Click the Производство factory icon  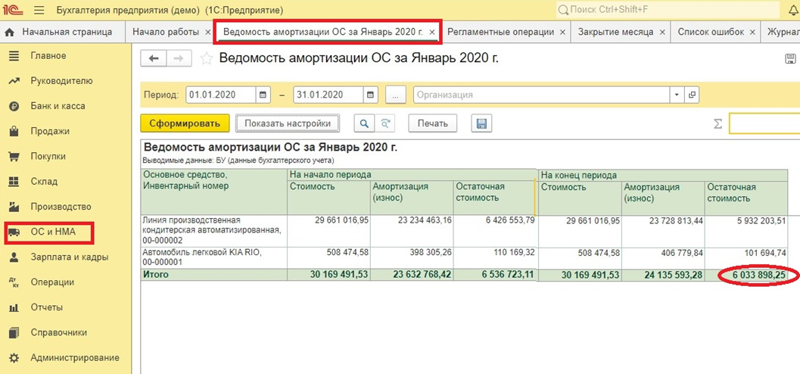(x=14, y=207)
